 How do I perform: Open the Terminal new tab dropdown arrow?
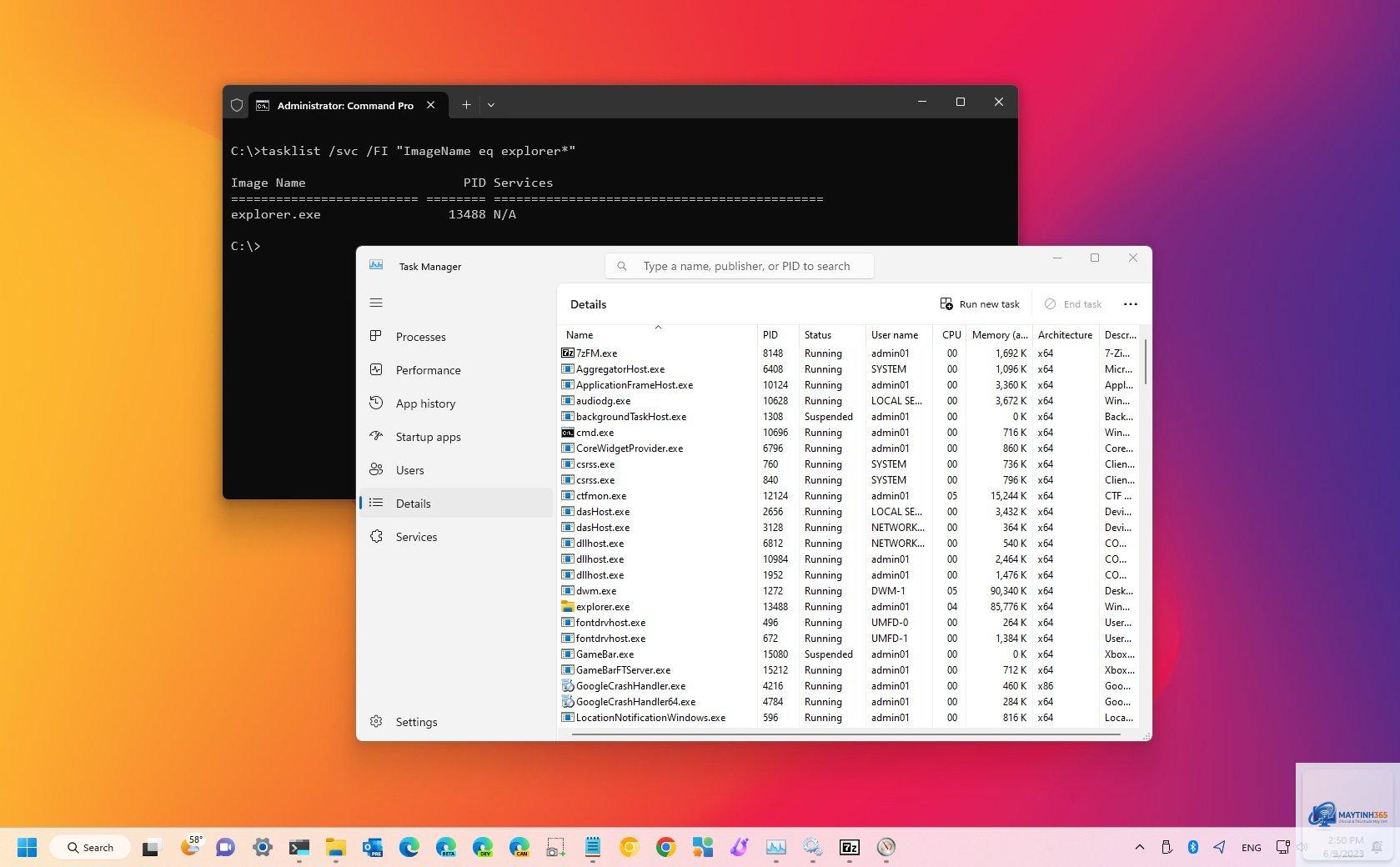(491, 105)
